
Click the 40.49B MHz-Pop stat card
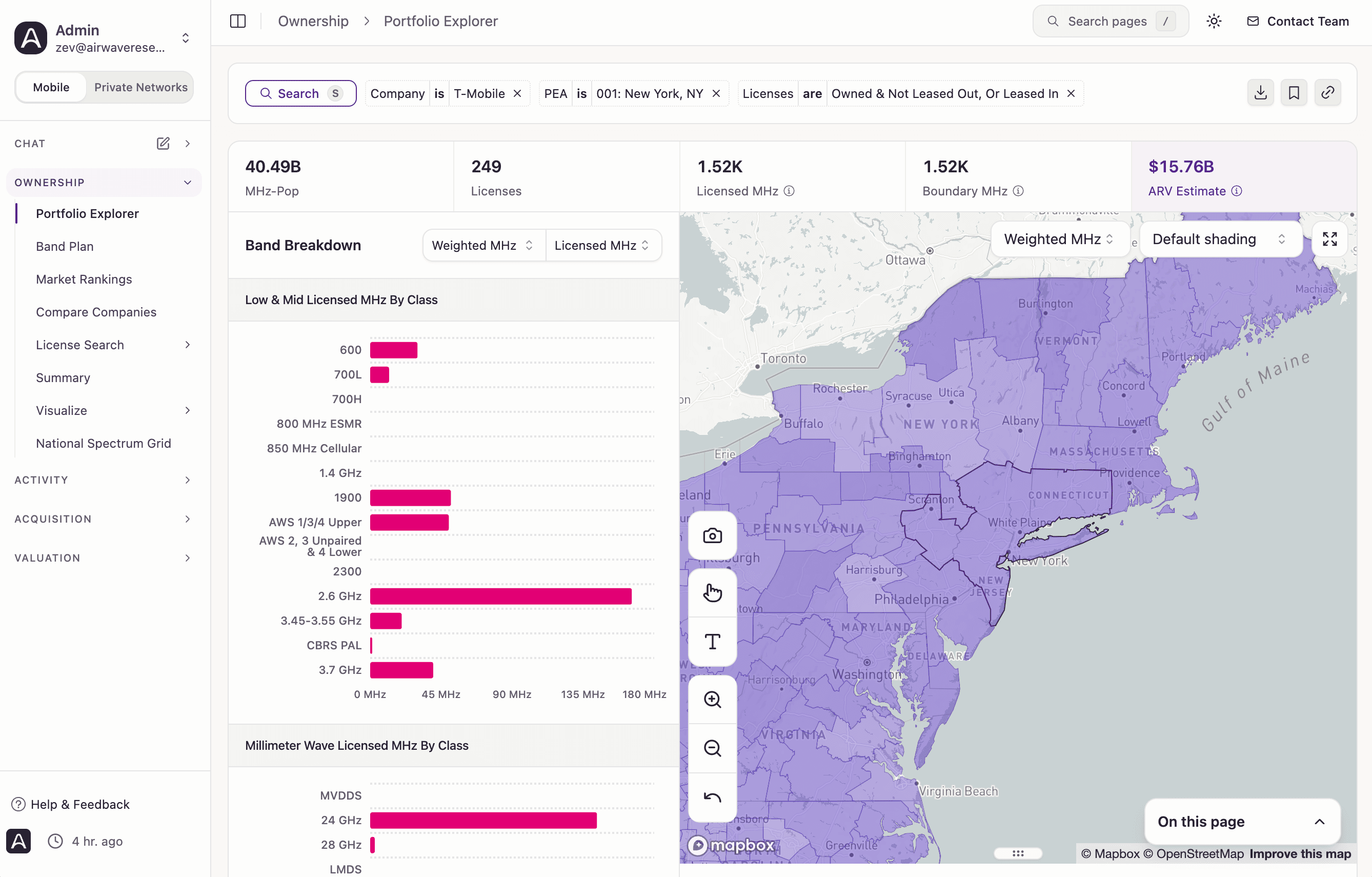pyautogui.click(x=341, y=176)
